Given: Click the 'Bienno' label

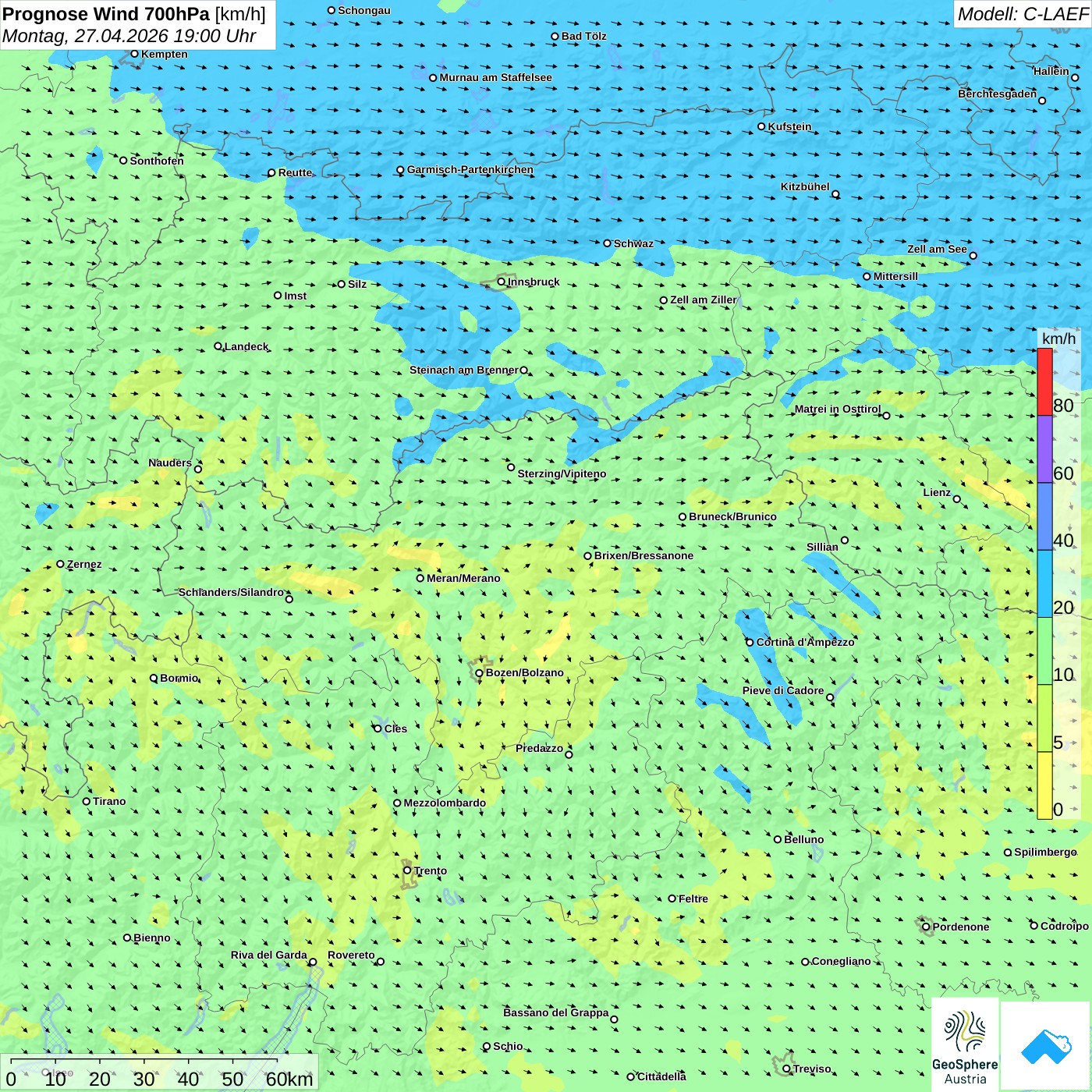Looking at the screenshot, I should coord(152,938).
